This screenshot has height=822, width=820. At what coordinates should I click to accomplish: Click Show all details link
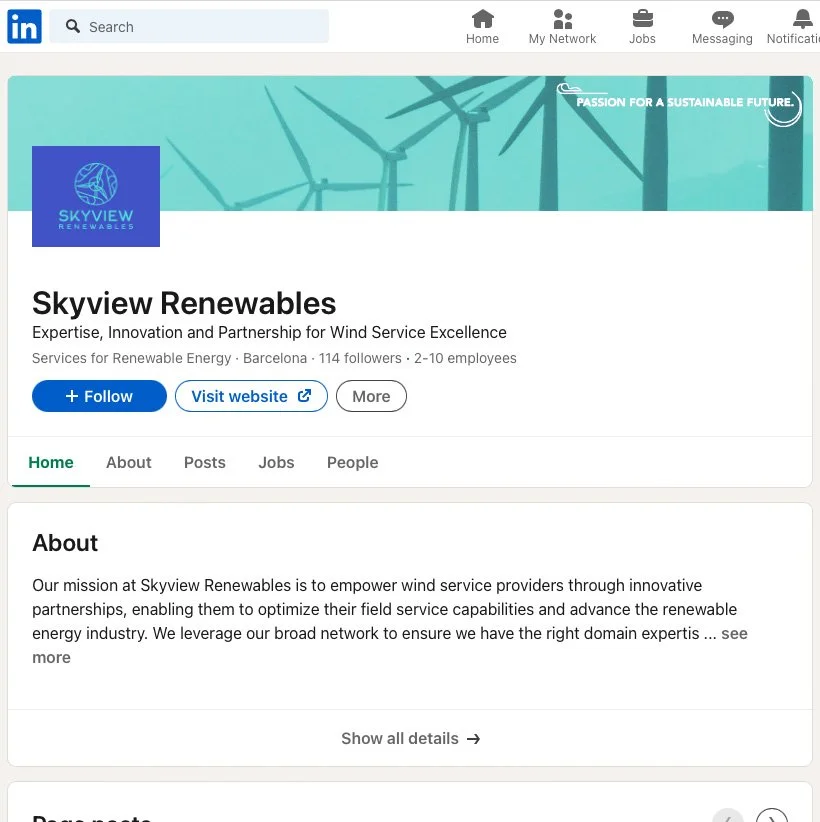click(x=410, y=738)
